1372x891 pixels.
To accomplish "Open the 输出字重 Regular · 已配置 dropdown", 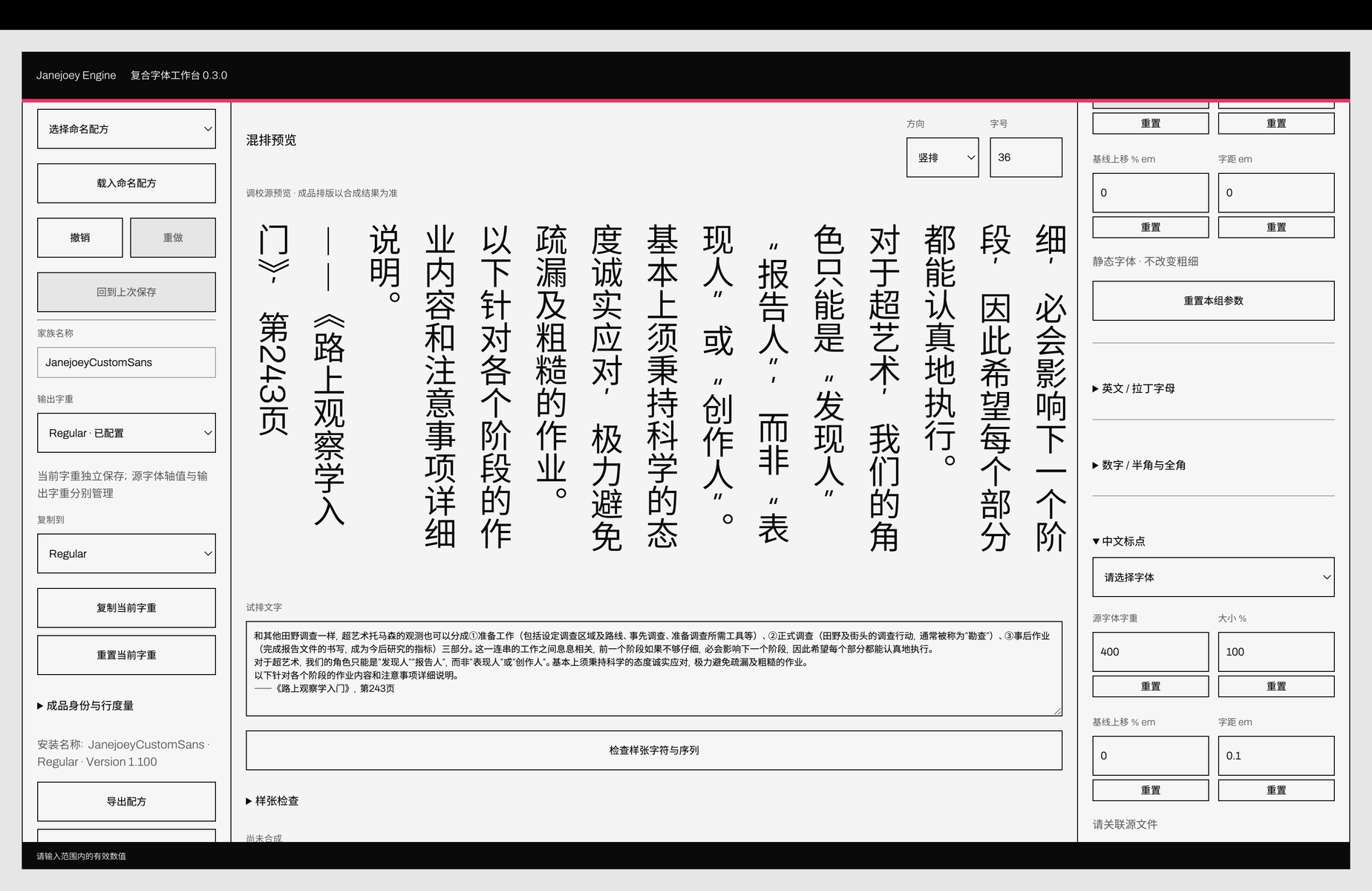I will 126,433.
